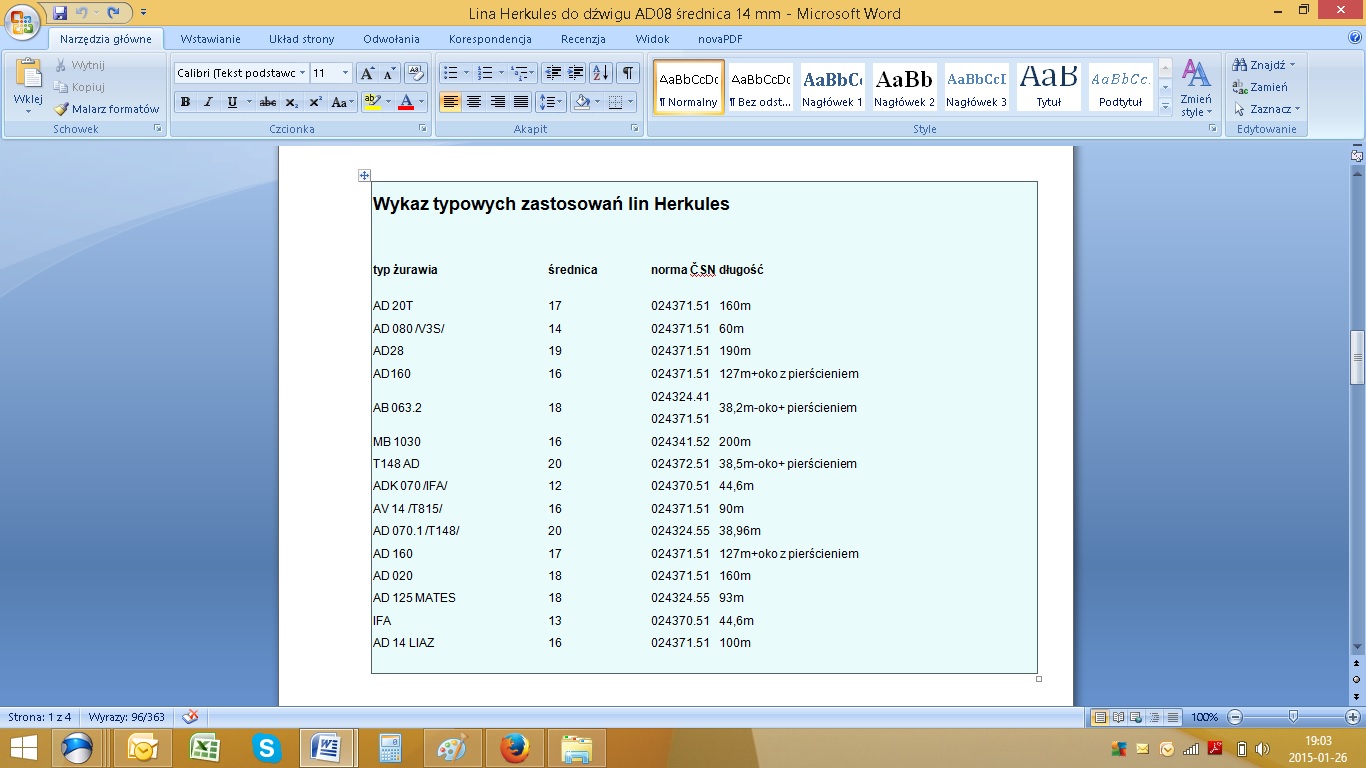This screenshot has height=768, width=1366.
Task: Open the bullets list dropdown arrow
Action: 466,73
